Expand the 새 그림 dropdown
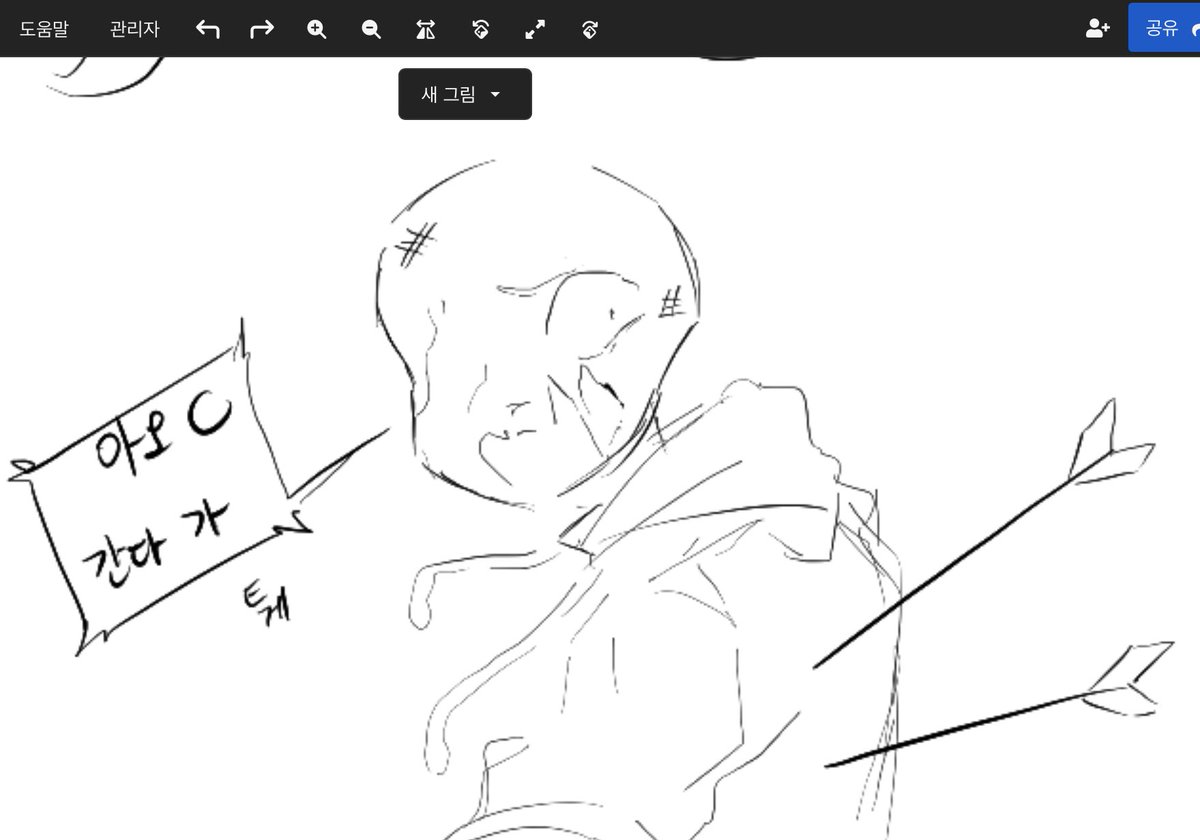 pos(465,94)
